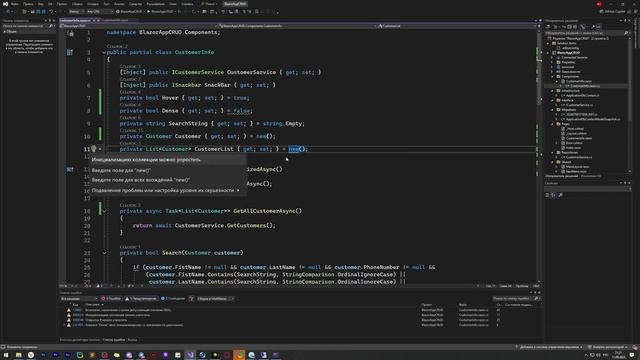Click the Save icon in toolbar
The width and height of the screenshot is (640, 360).
tap(38, 12)
